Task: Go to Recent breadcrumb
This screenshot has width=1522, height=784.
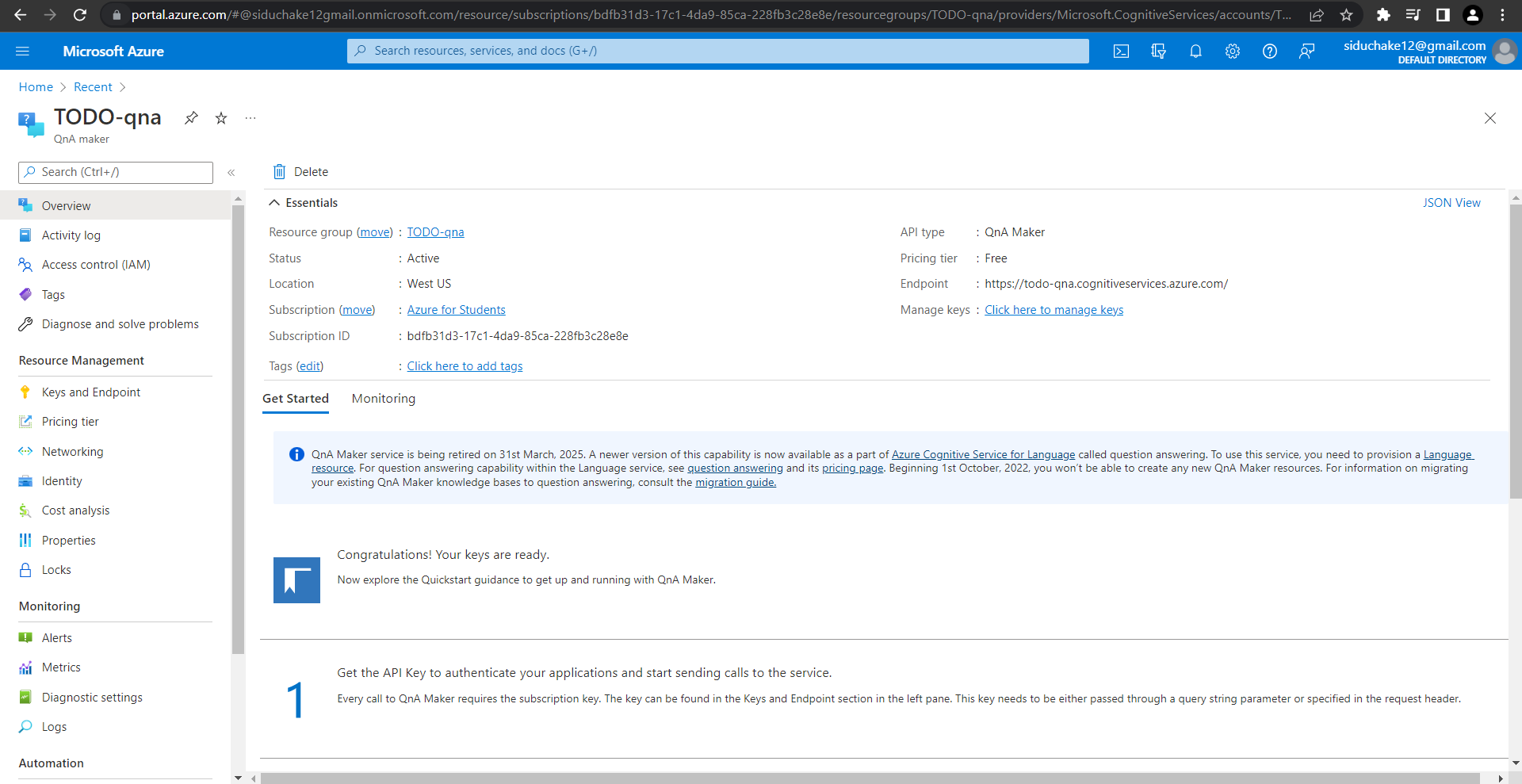Action: click(x=93, y=87)
